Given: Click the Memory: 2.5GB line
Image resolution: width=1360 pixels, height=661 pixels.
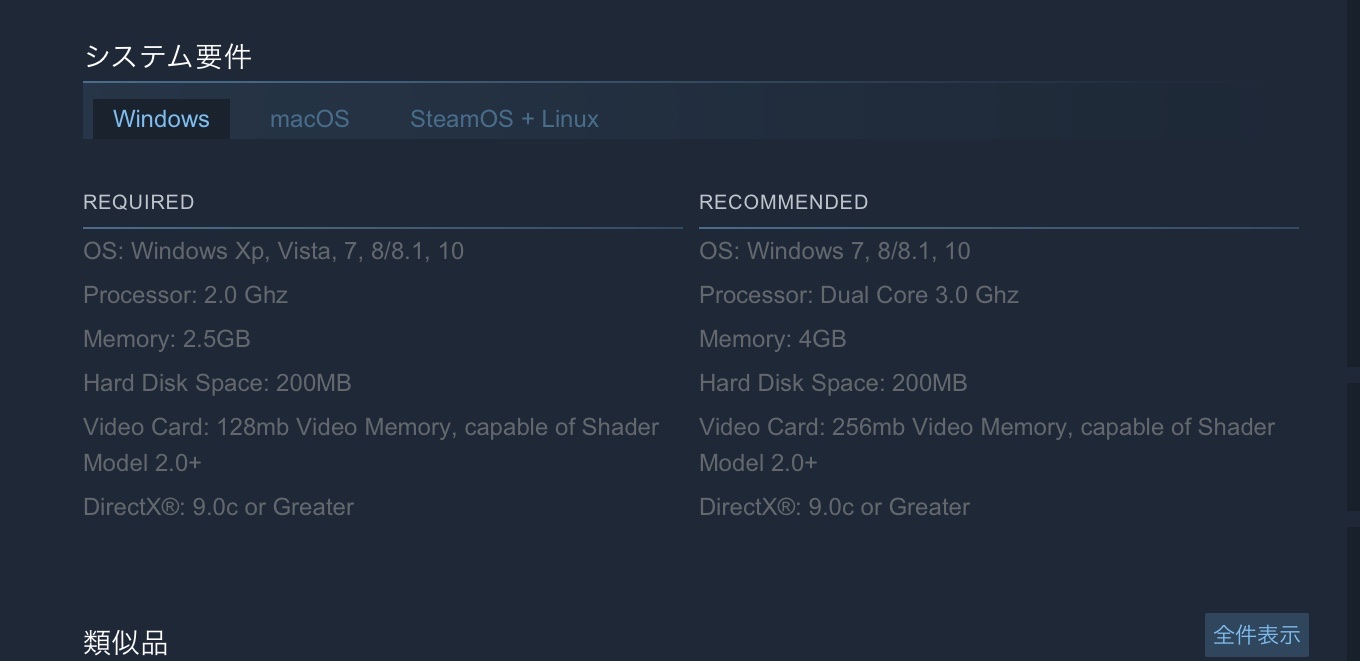Looking at the screenshot, I should 166,339.
